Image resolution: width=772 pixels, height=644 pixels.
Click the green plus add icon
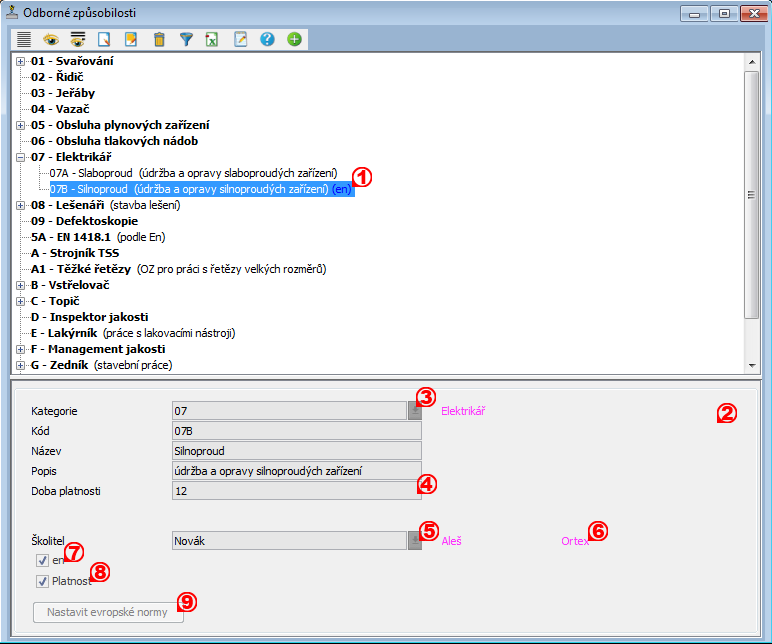click(294, 40)
